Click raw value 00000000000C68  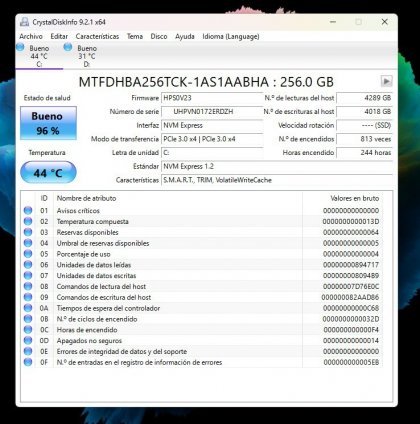[x=351, y=308]
